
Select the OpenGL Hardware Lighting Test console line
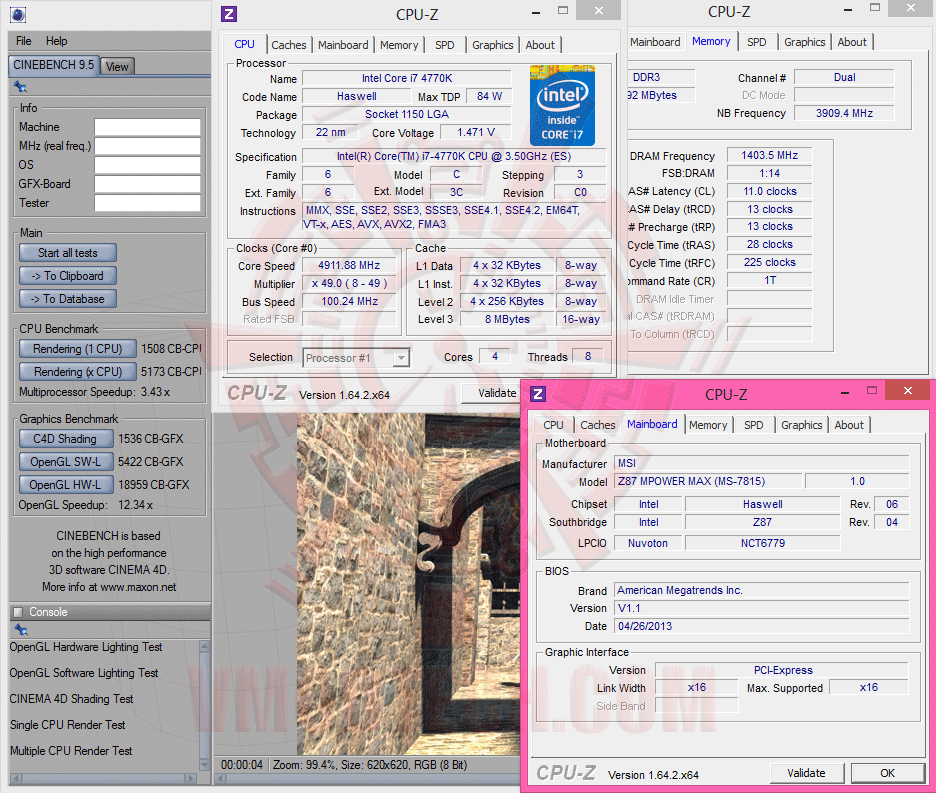[86, 647]
